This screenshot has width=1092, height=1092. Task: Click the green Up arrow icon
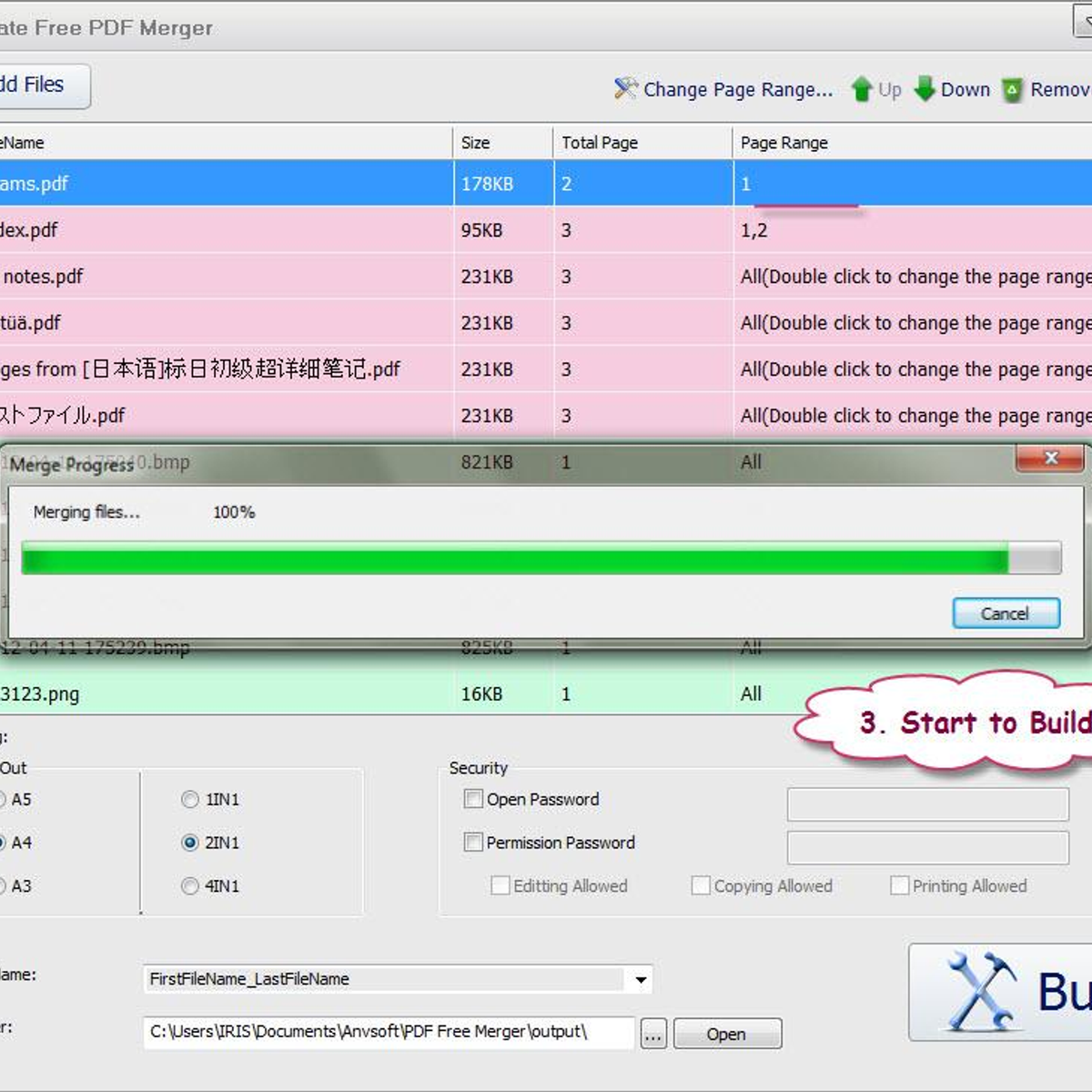coord(862,89)
